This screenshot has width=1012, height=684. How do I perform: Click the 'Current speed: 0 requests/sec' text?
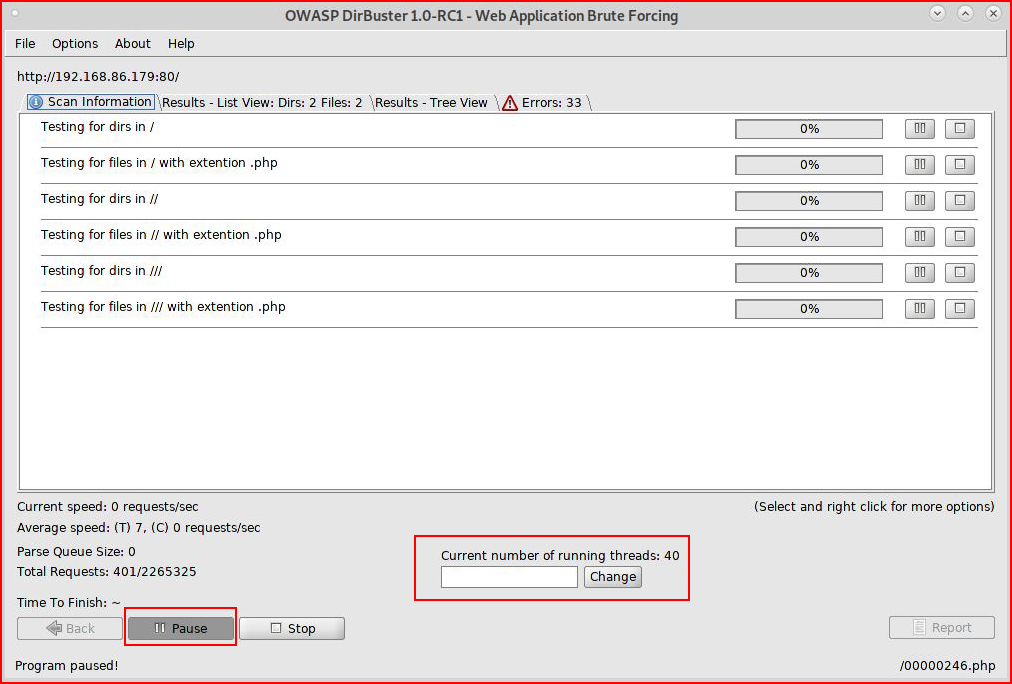coord(108,507)
